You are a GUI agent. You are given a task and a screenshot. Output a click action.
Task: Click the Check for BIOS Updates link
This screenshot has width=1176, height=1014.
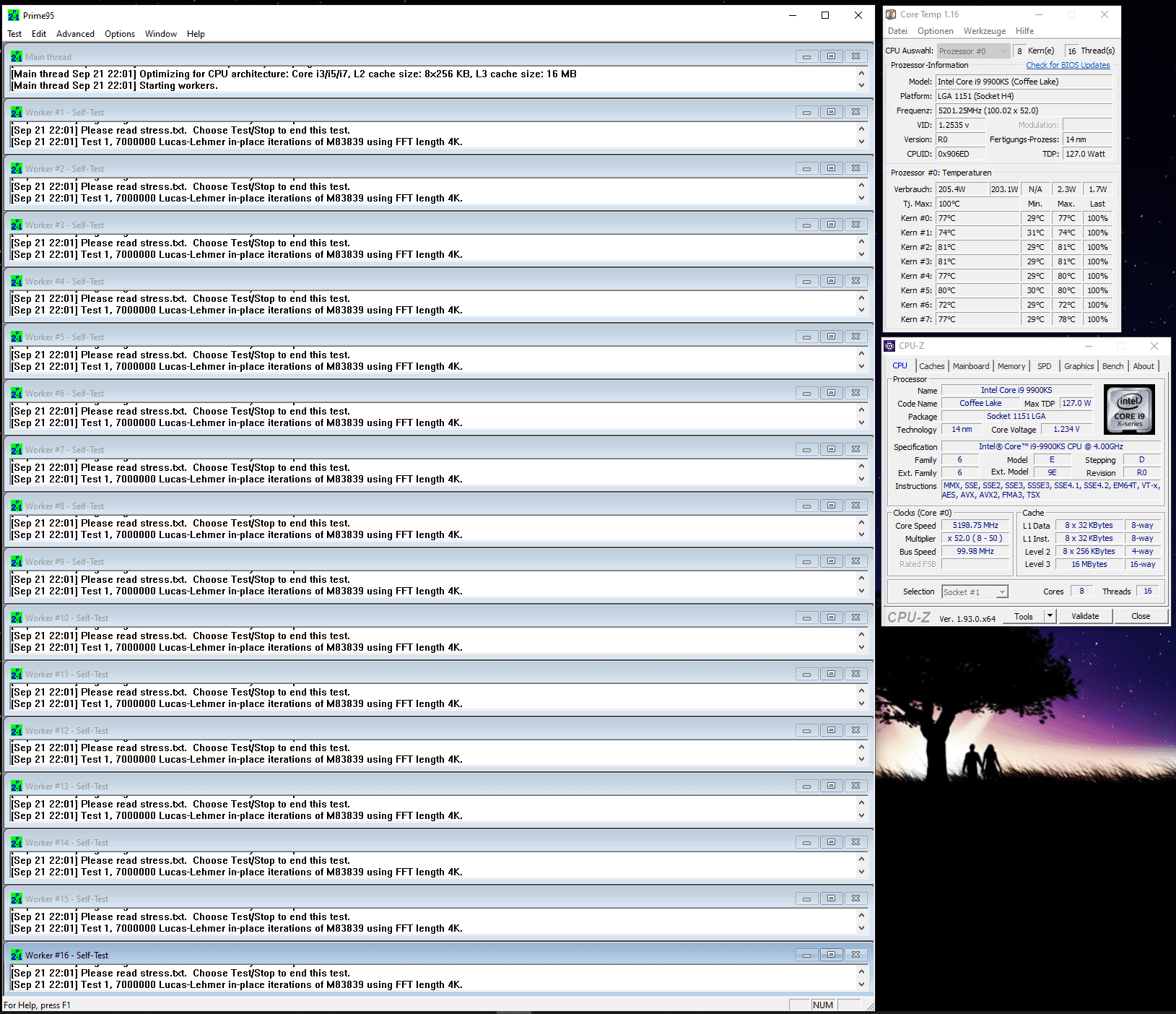[x=1068, y=65]
